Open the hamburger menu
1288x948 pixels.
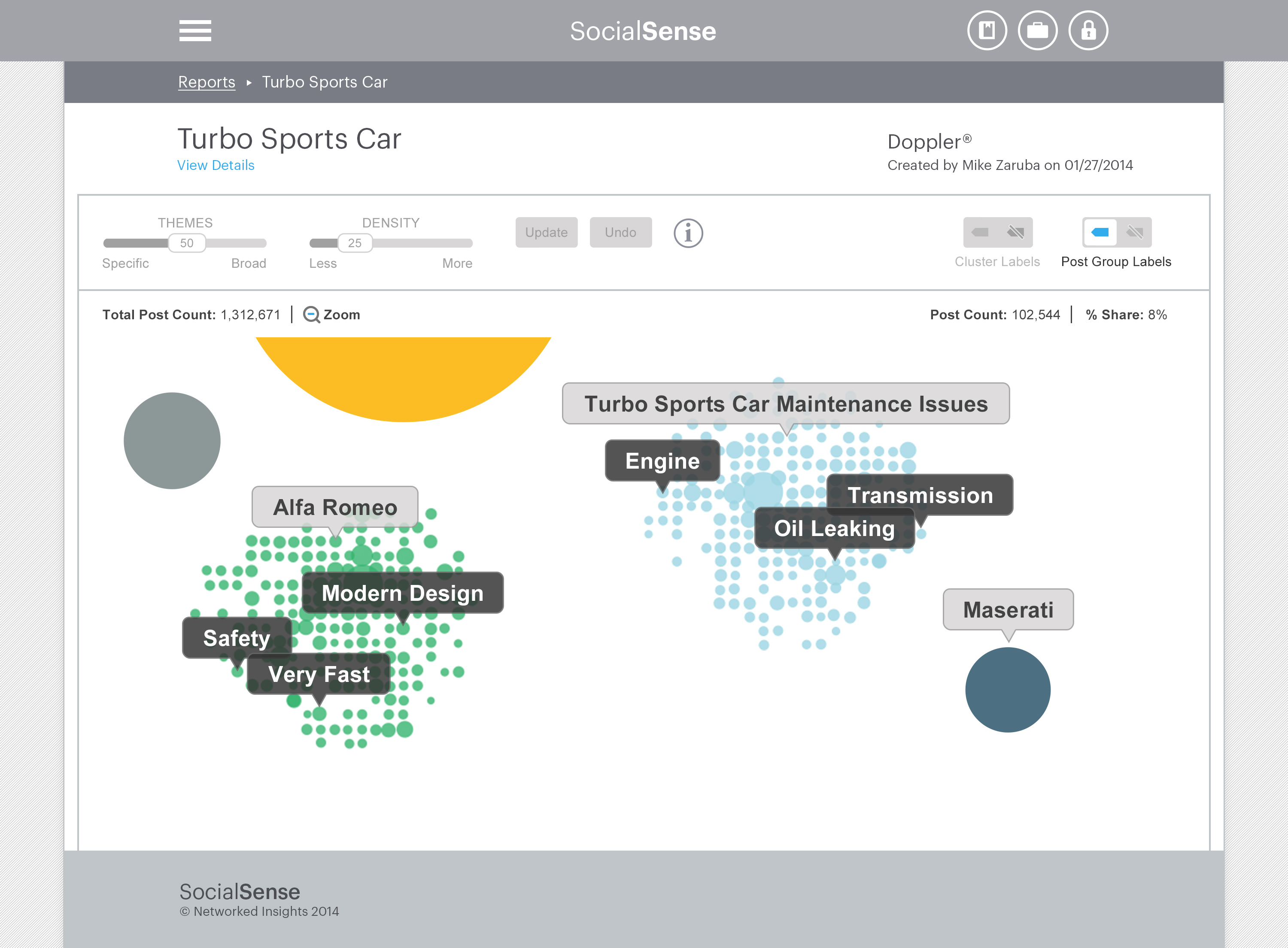point(195,31)
